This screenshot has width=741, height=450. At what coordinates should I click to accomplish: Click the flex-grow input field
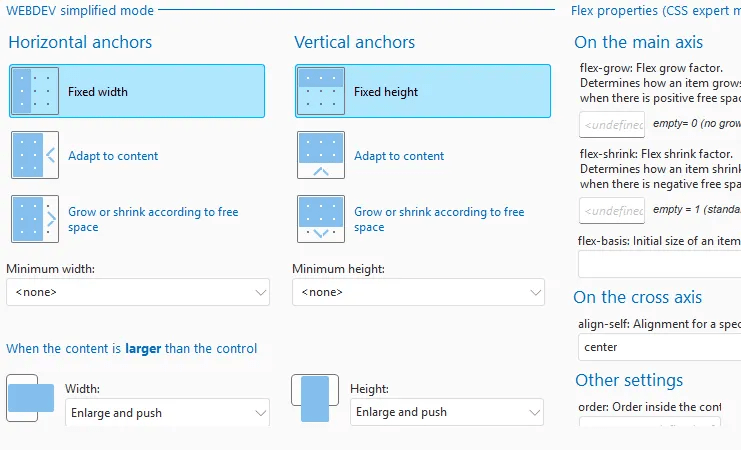[x=612, y=124]
